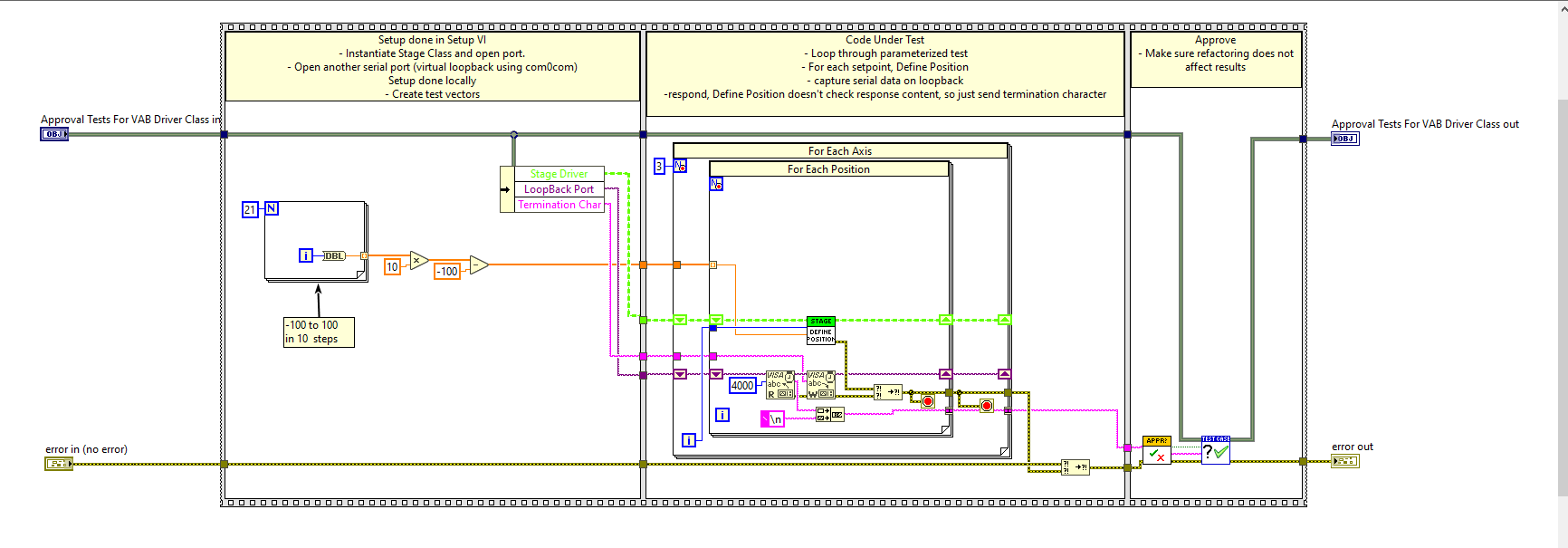Click the error out indicator terminal

click(1345, 461)
